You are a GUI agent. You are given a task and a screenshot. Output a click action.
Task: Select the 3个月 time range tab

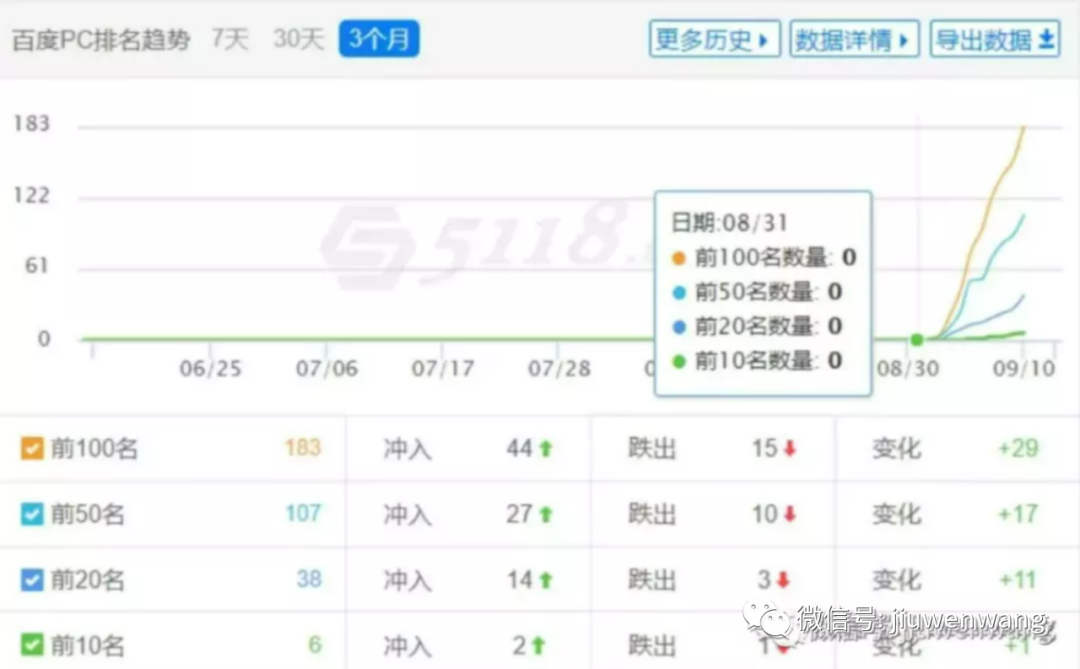pyautogui.click(x=379, y=39)
